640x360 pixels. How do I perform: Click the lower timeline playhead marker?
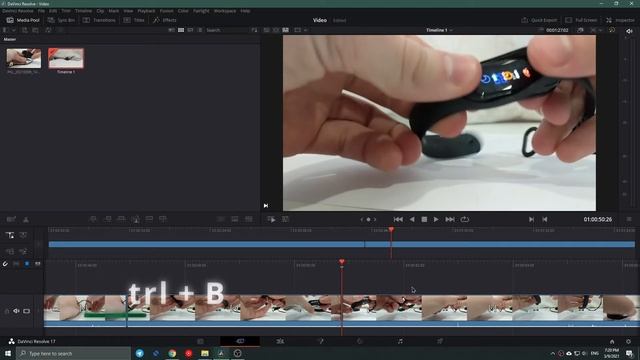342,262
